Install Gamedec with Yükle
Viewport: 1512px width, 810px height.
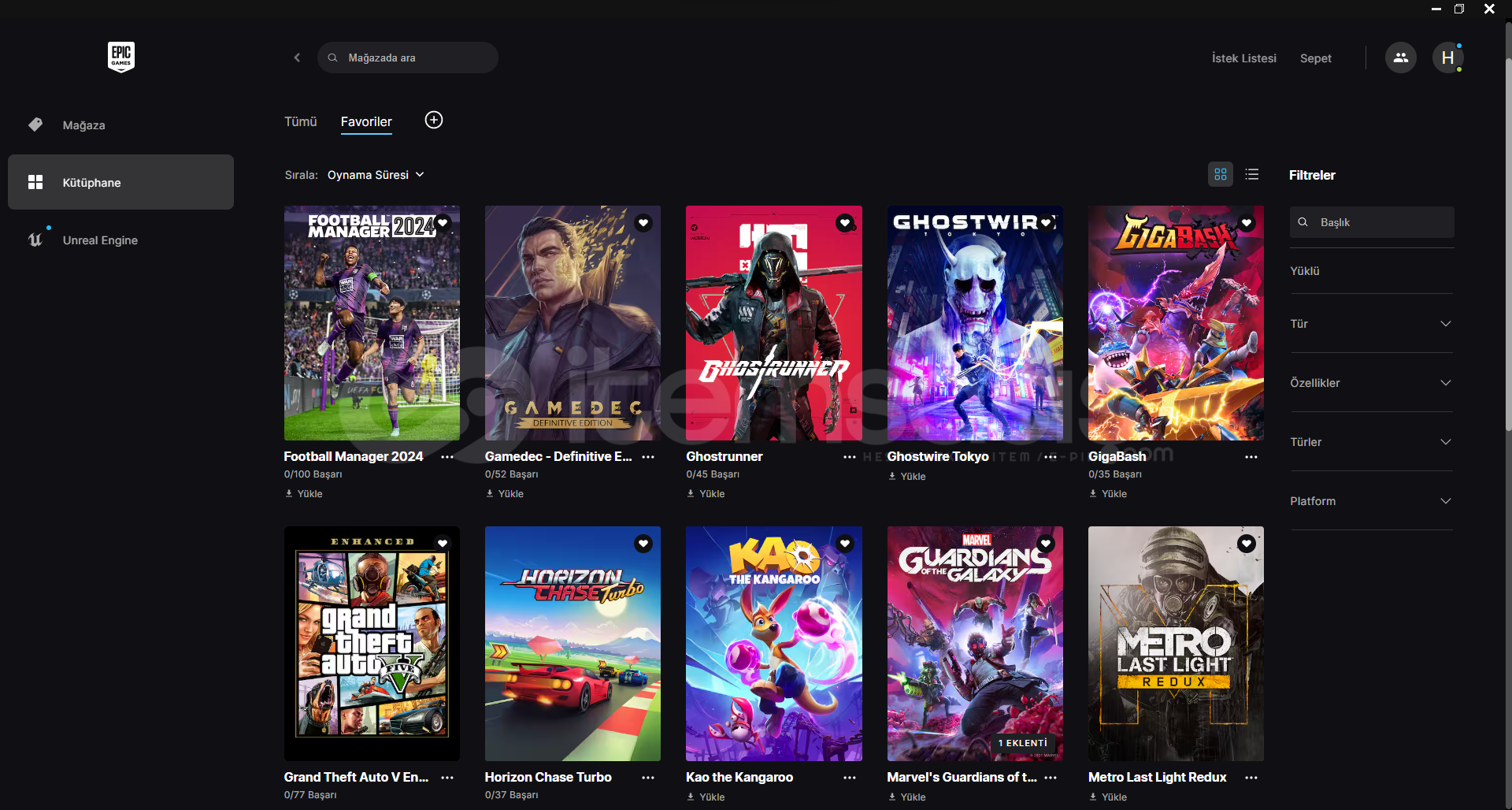pos(505,494)
